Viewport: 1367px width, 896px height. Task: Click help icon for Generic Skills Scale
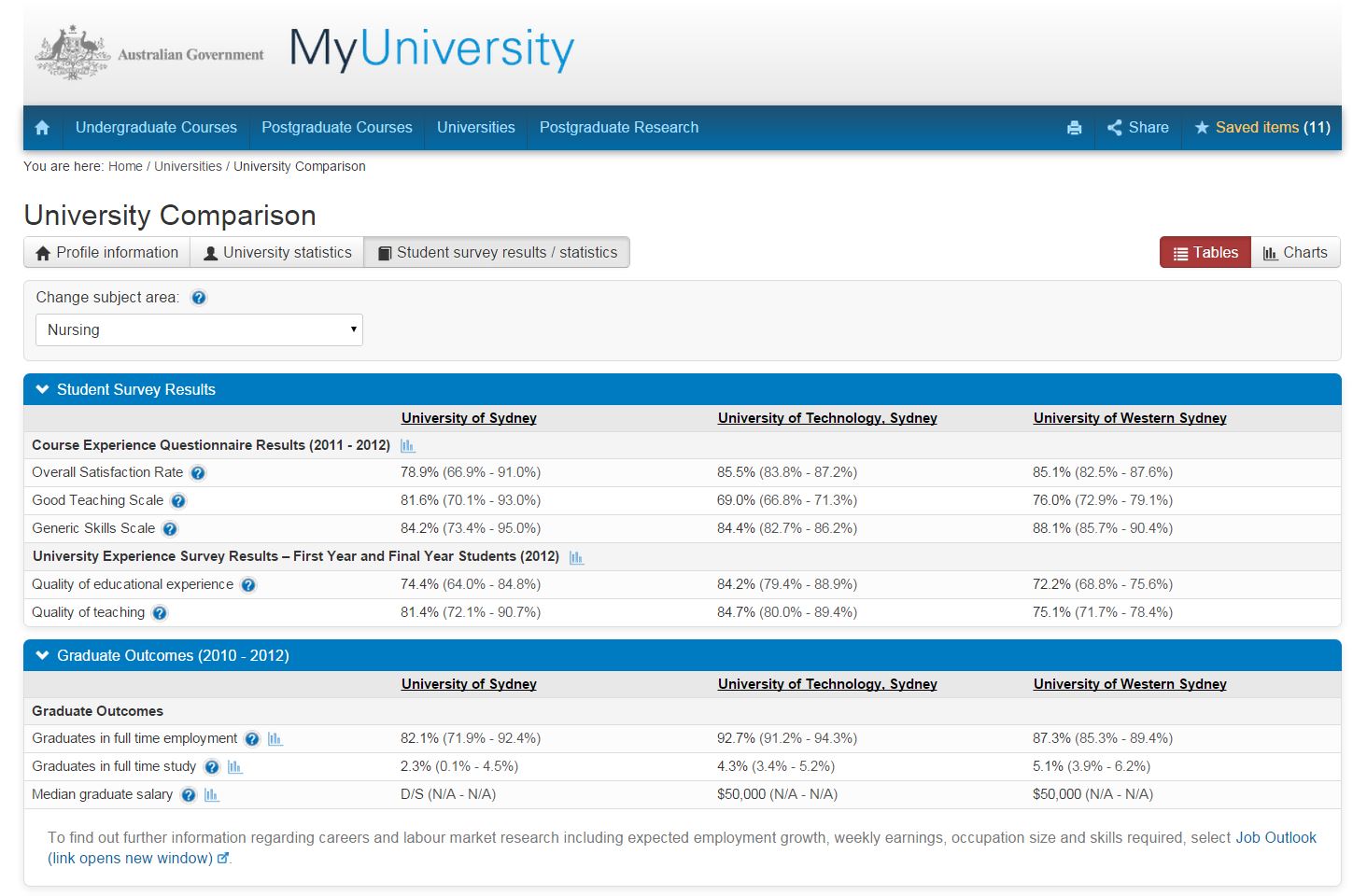pyautogui.click(x=170, y=529)
